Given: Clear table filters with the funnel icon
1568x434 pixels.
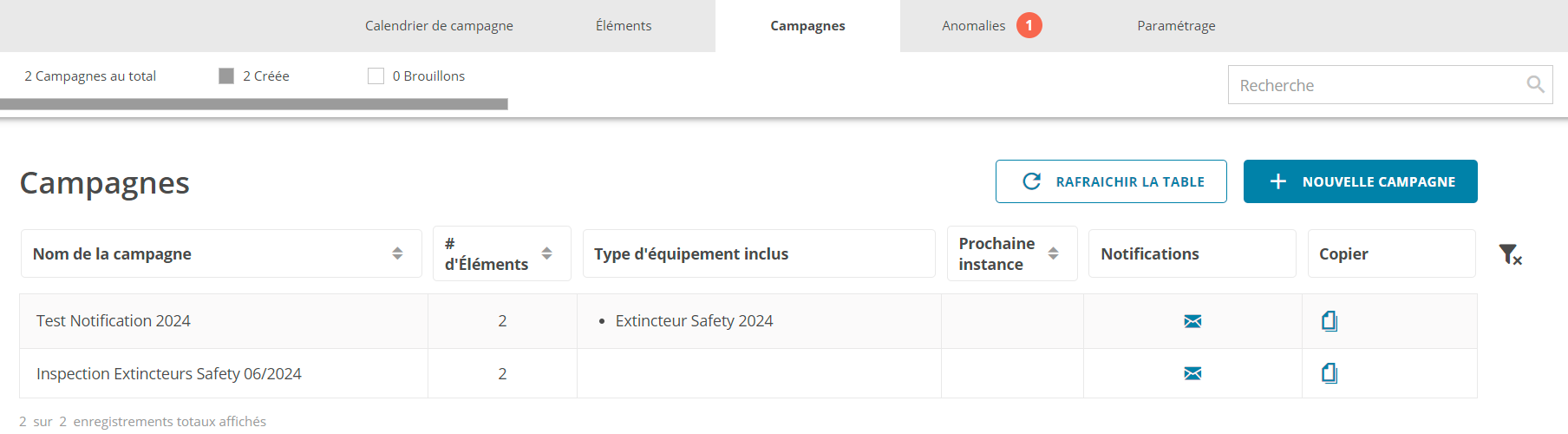Looking at the screenshot, I should (1510, 254).
